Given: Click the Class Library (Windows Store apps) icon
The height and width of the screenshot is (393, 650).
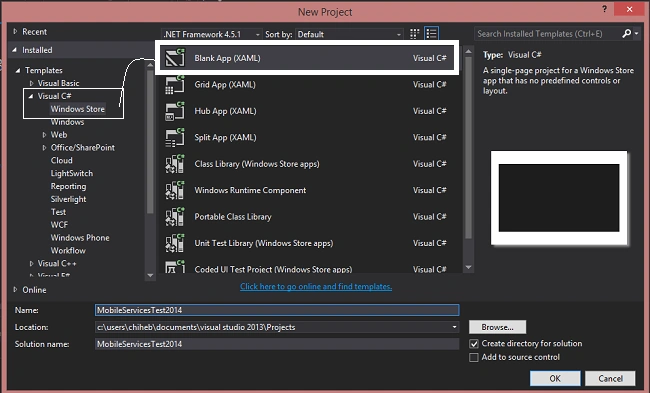Looking at the screenshot, I should pyautogui.click(x=175, y=164).
